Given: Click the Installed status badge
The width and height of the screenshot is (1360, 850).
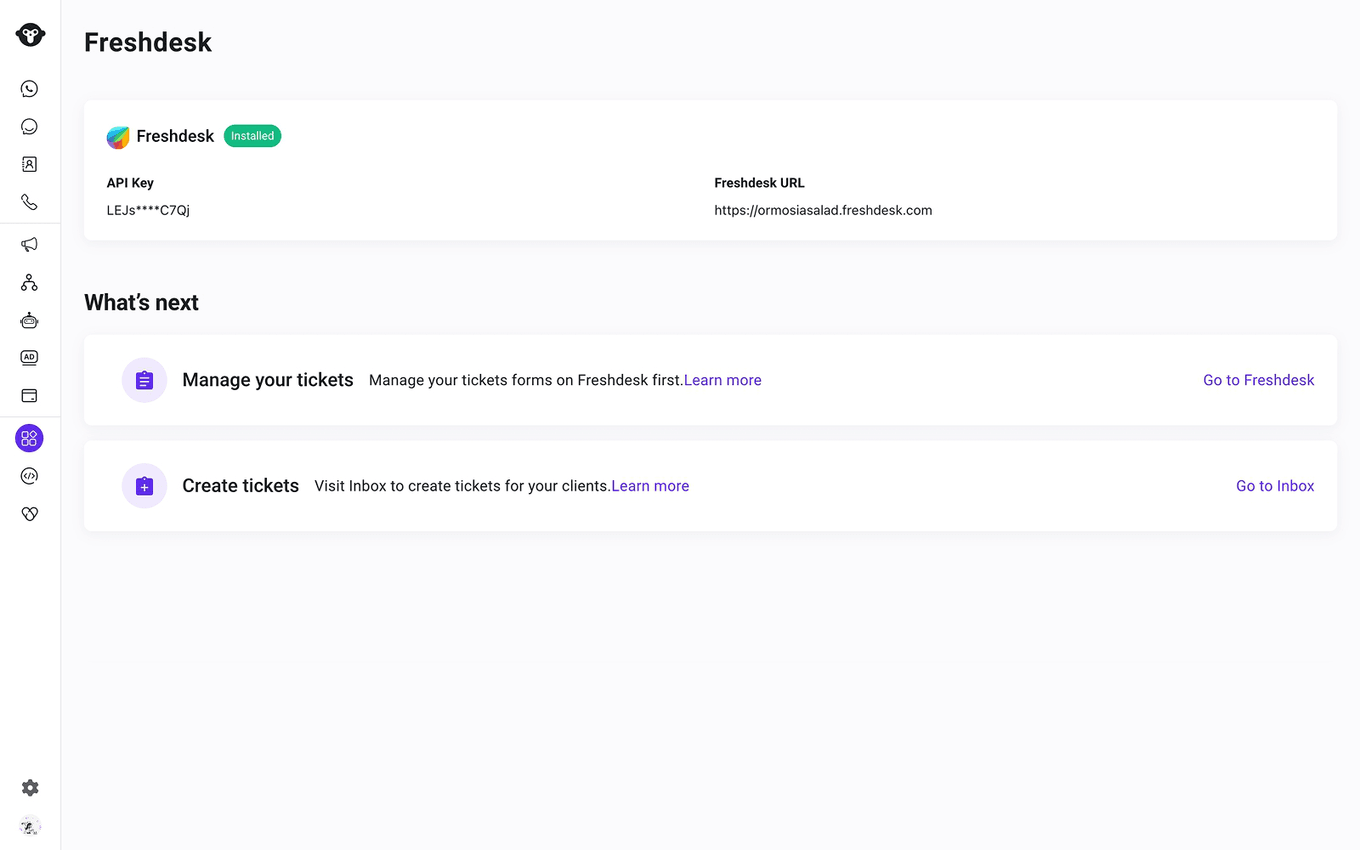Looking at the screenshot, I should pyautogui.click(x=252, y=136).
